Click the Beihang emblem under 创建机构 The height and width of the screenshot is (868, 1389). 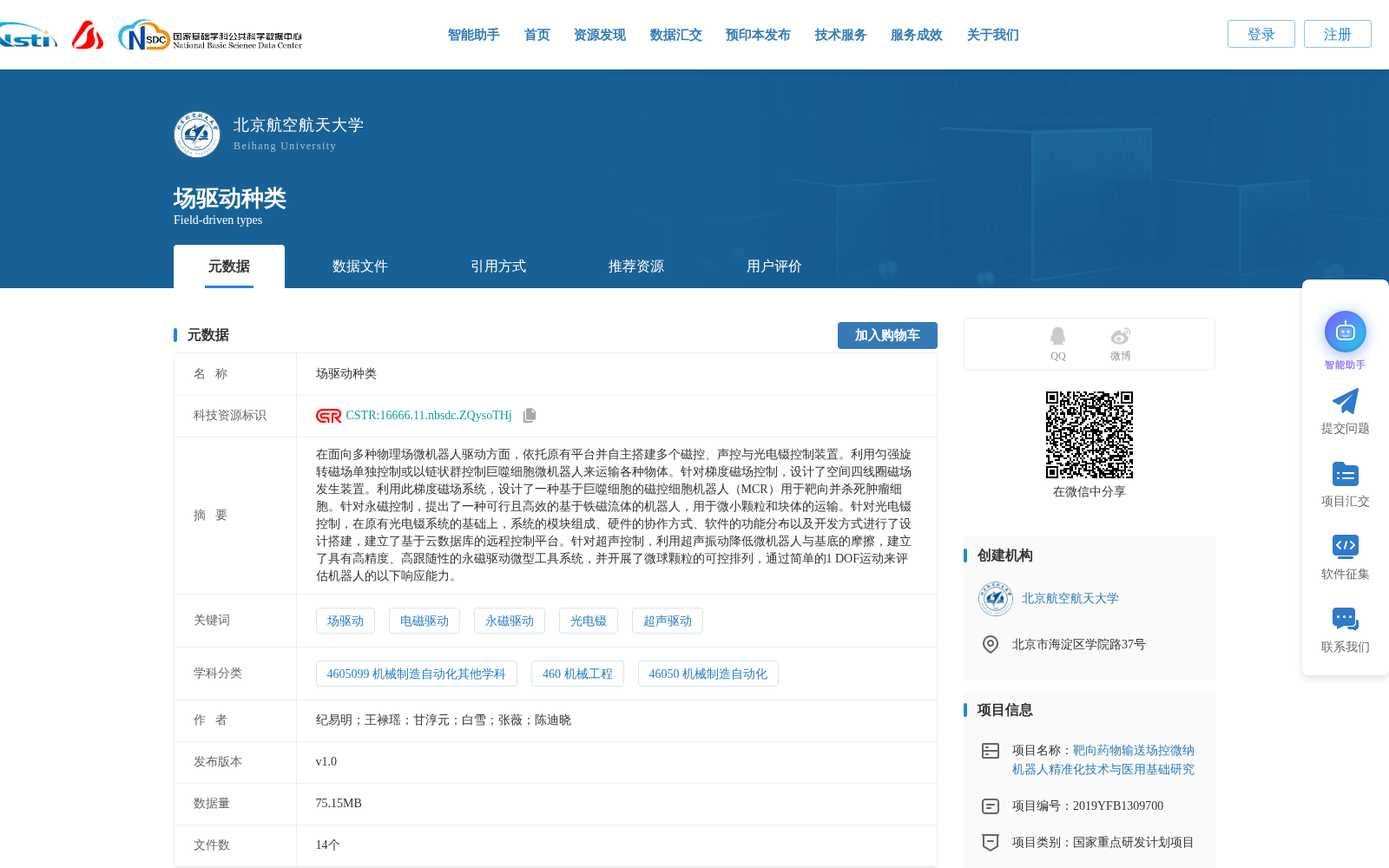(x=995, y=599)
